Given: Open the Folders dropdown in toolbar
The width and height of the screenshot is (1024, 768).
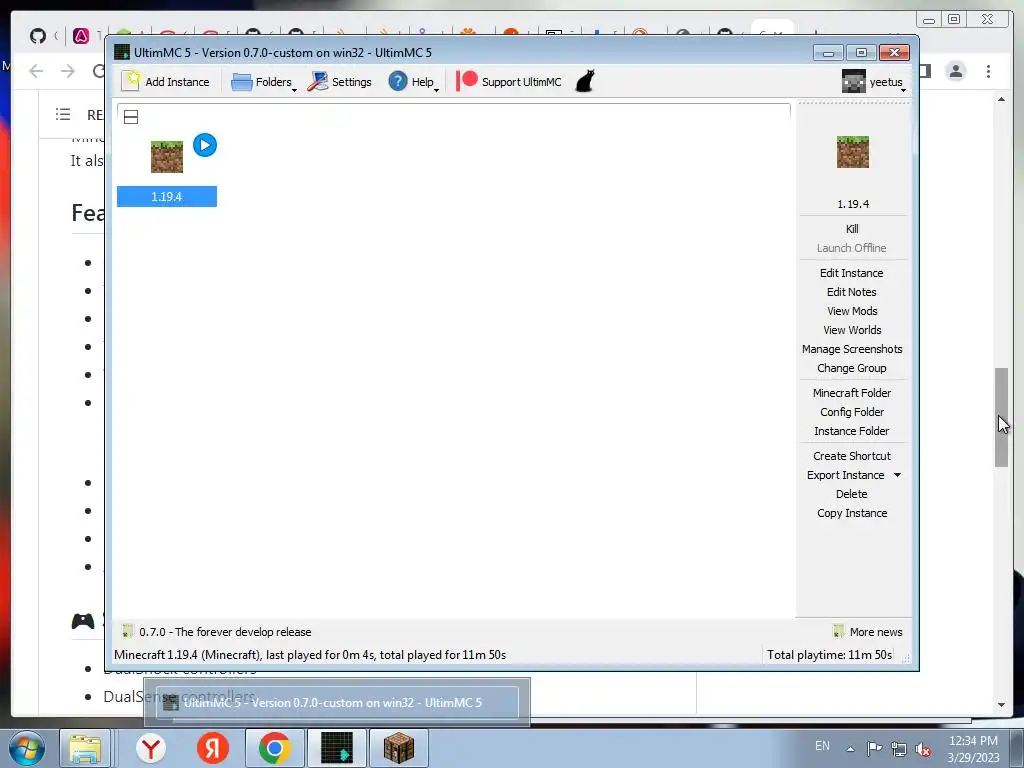Looking at the screenshot, I should [x=264, y=82].
